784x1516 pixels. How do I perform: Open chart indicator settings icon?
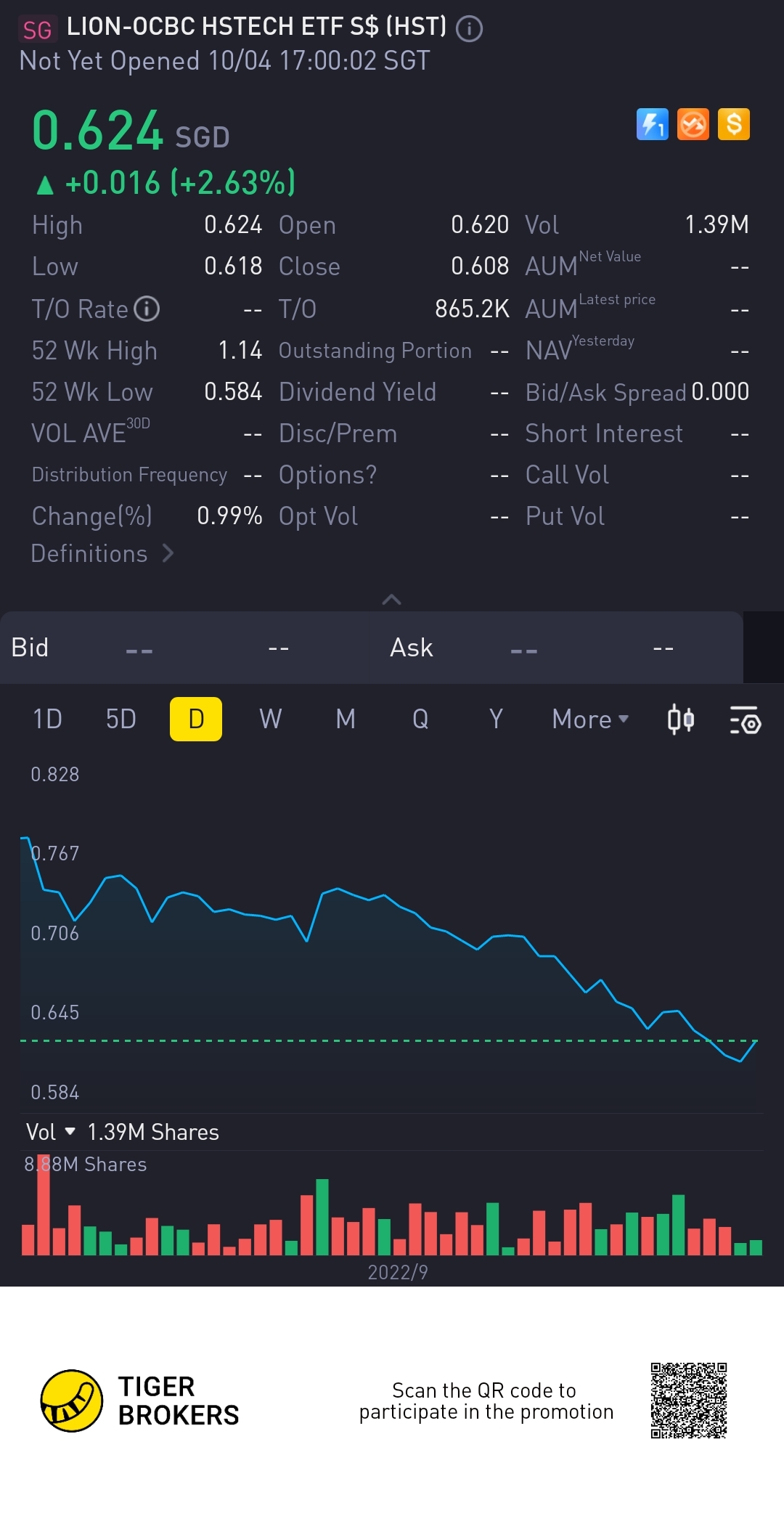coord(745,720)
